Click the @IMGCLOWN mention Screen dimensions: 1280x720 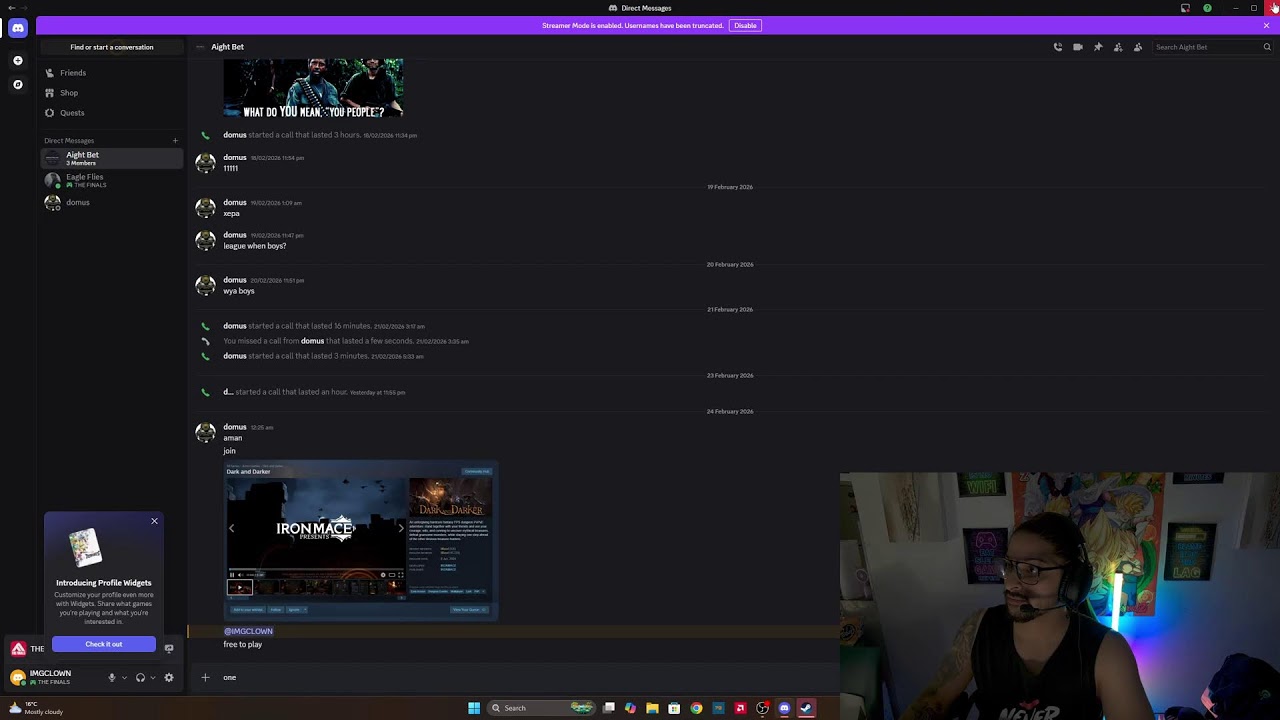(248, 631)
